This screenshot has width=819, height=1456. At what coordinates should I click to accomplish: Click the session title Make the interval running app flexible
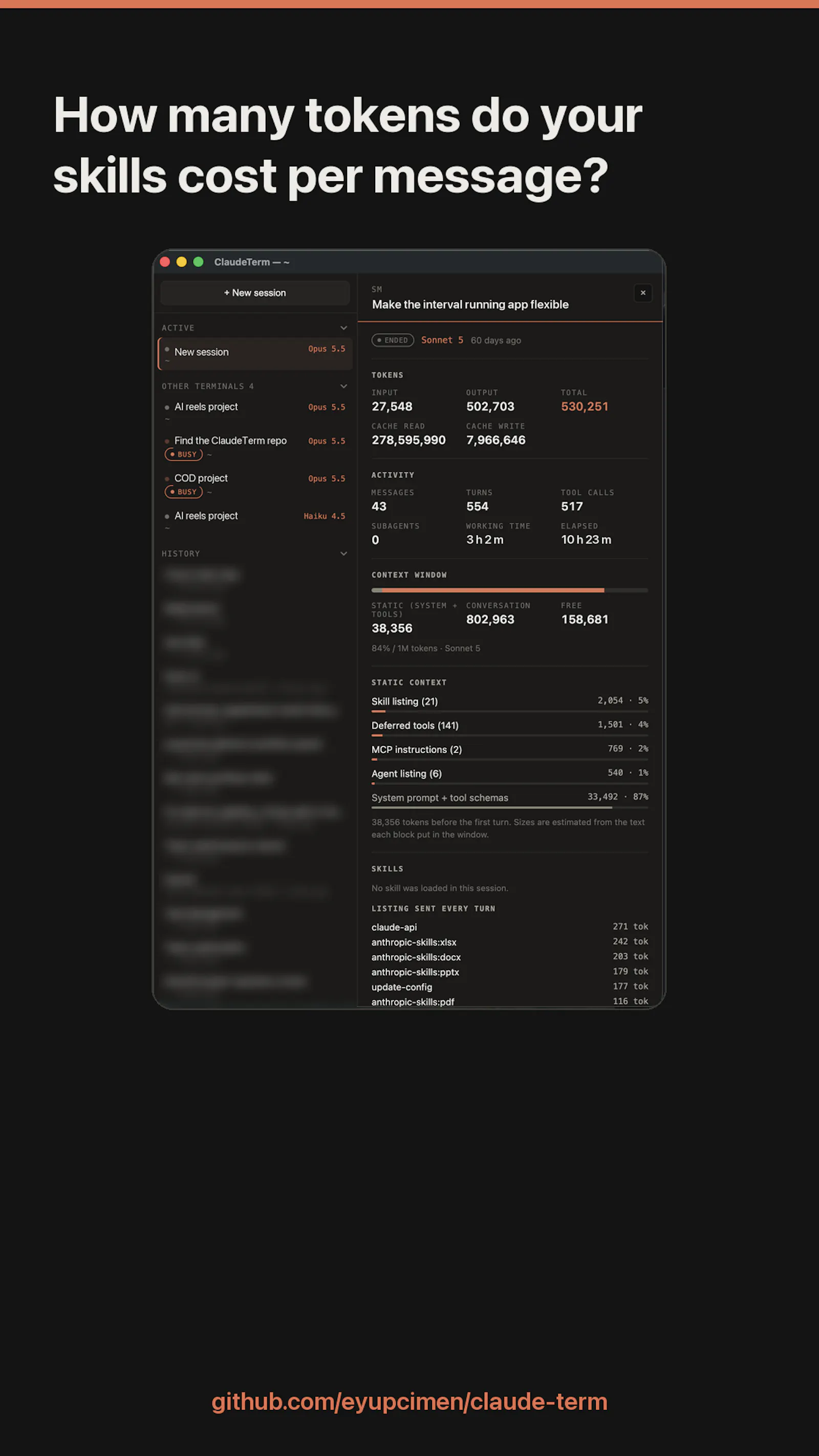pos(470,305)
